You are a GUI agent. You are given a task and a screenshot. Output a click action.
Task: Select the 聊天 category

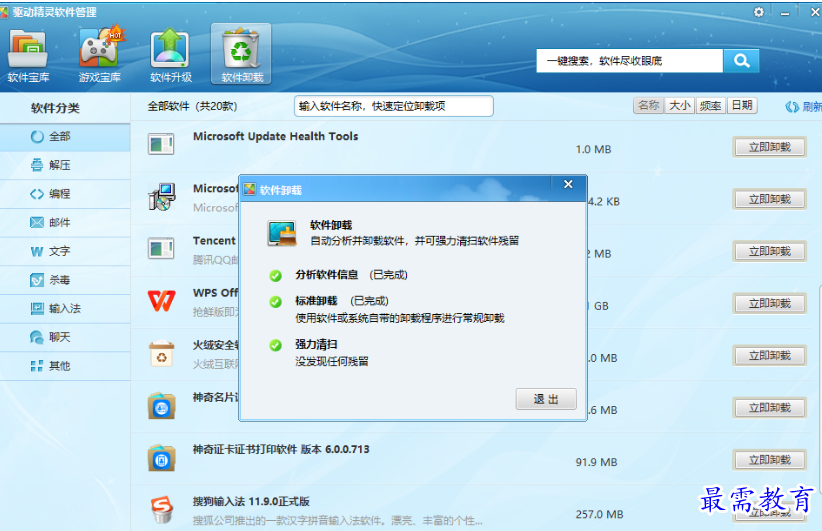click(65, 337)
